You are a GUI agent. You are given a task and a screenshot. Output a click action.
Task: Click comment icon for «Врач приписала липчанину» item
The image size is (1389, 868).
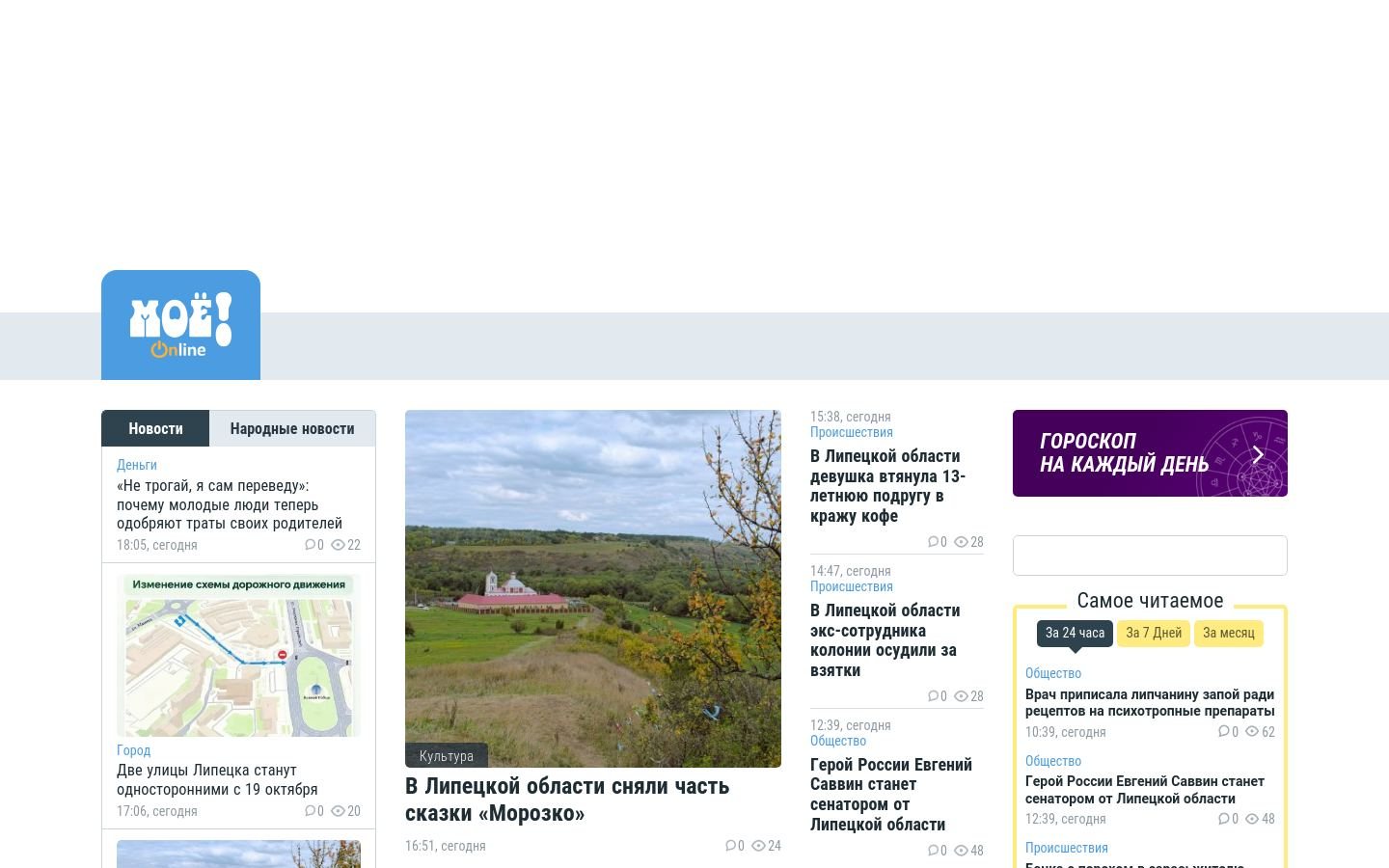tap(1224, 732)
